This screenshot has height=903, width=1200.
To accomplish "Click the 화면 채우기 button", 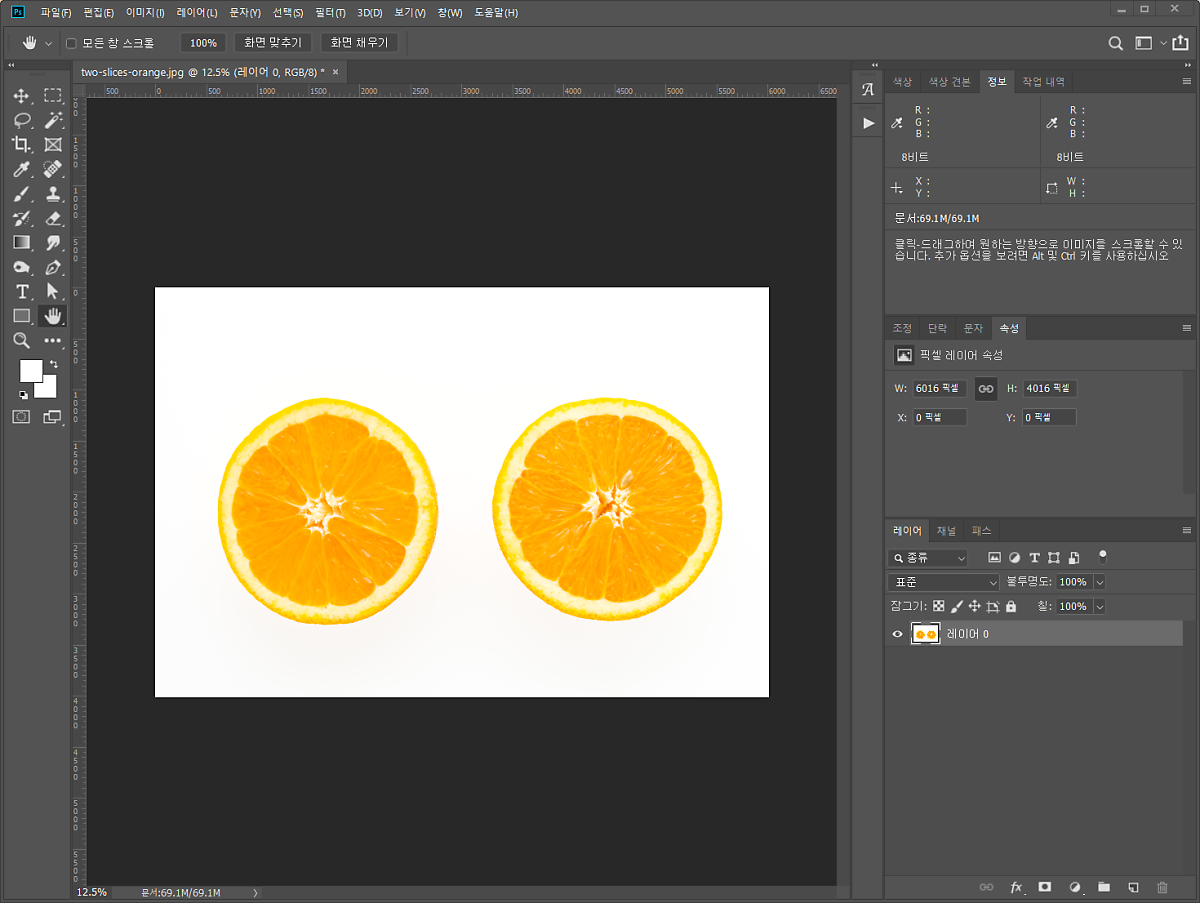I will [359, 43].
